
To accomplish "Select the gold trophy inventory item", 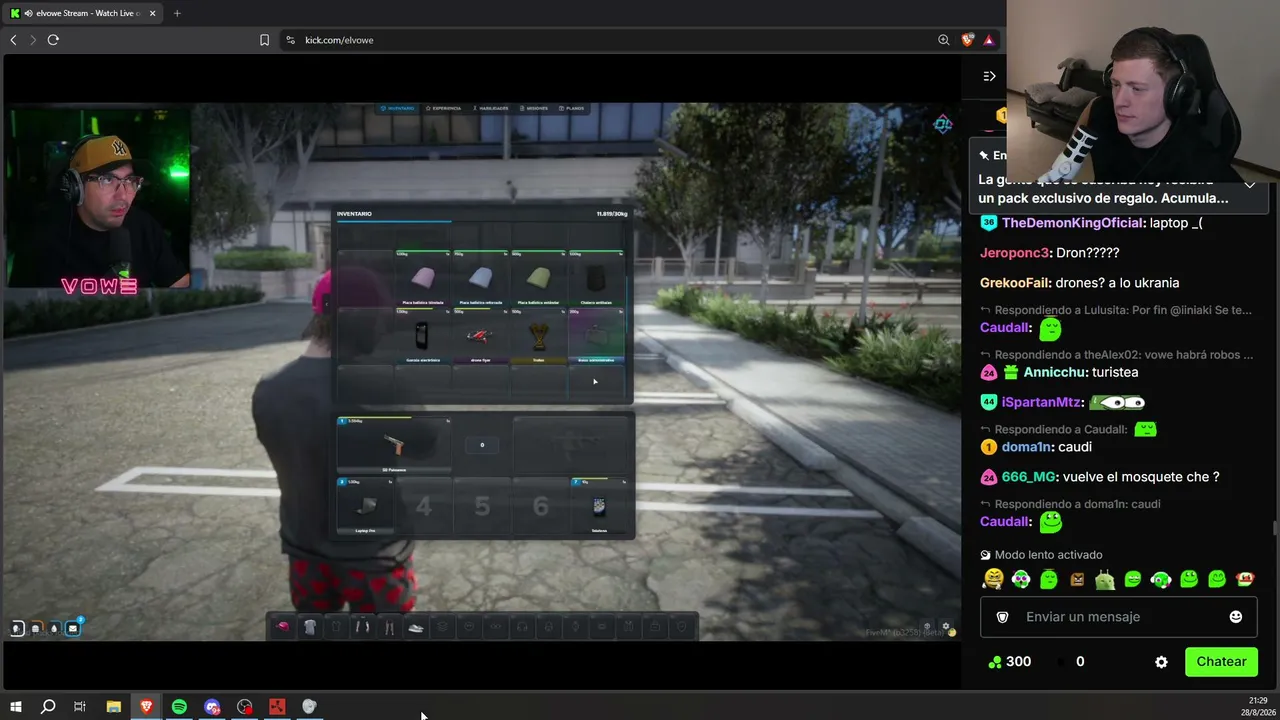I will [539, 336].
